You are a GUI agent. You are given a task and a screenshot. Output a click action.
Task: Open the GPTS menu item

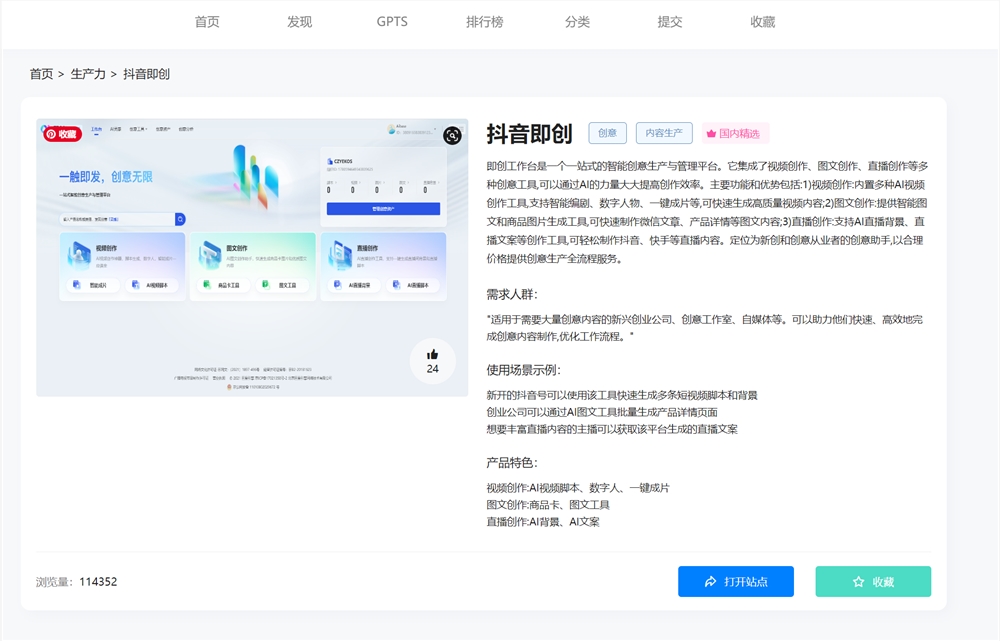click(391, 21)
